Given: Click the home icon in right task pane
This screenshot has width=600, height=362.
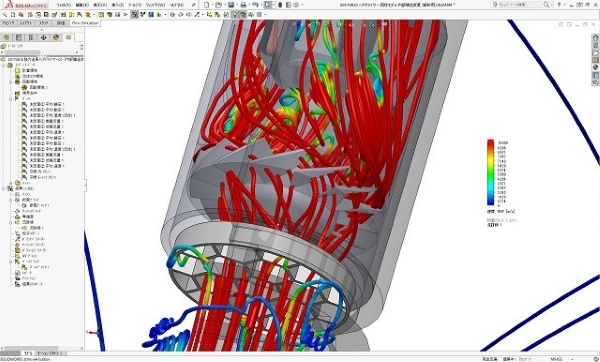Looking at the screenshot, I should 595,38.
